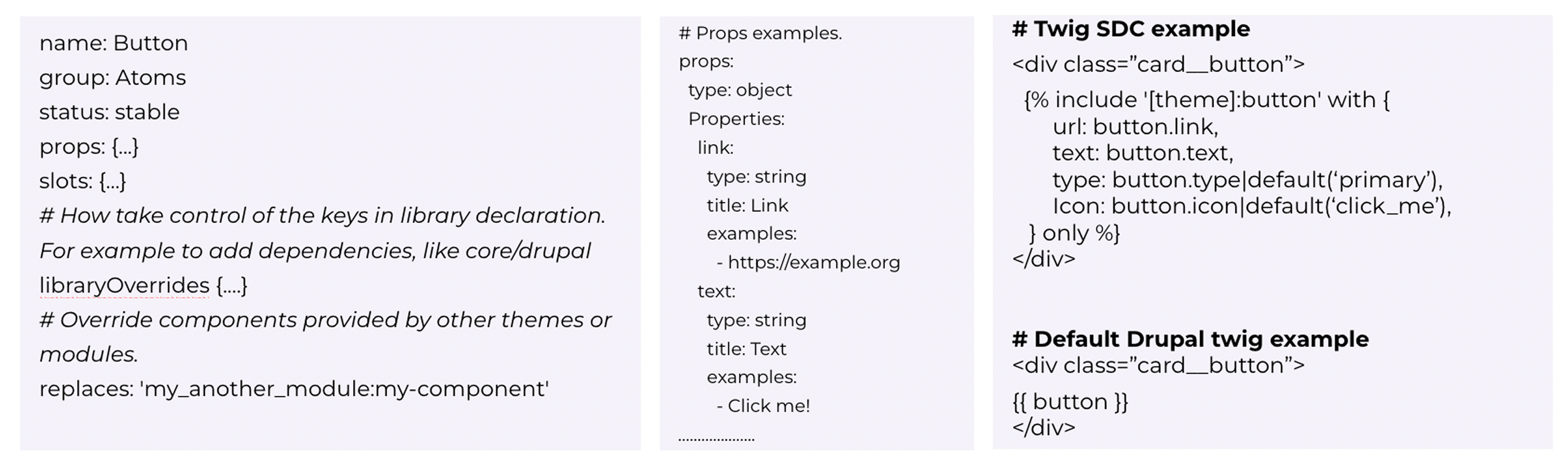This screenshot has height=466, width=1568.
Task: Click the "# Props examples." comment
Action: (760, 34)
